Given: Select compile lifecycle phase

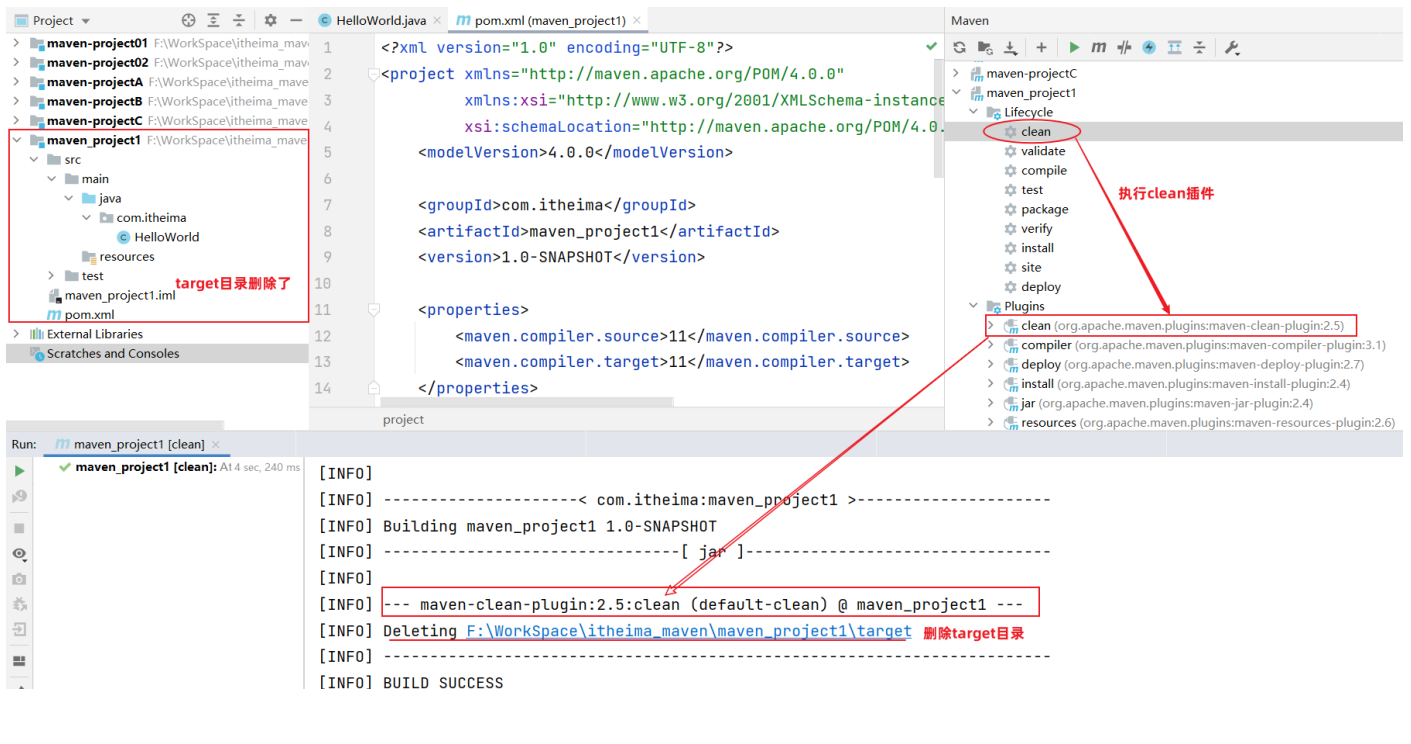Looking at the screenshot, I should click(1036, 171).
